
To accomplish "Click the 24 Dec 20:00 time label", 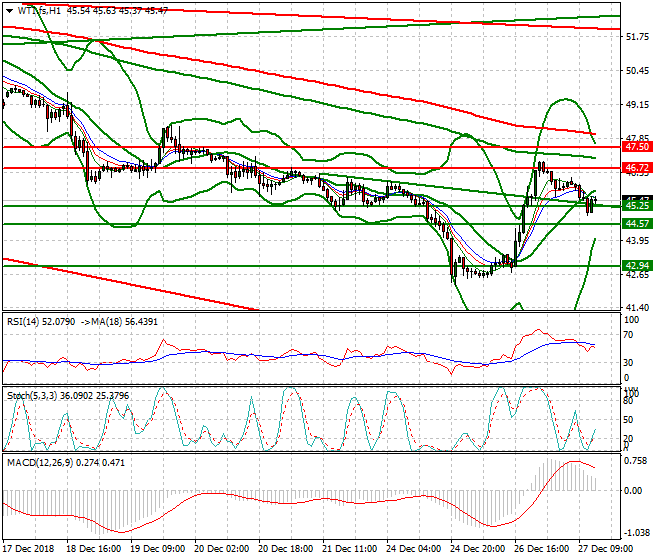I will (x=477, y=549).
